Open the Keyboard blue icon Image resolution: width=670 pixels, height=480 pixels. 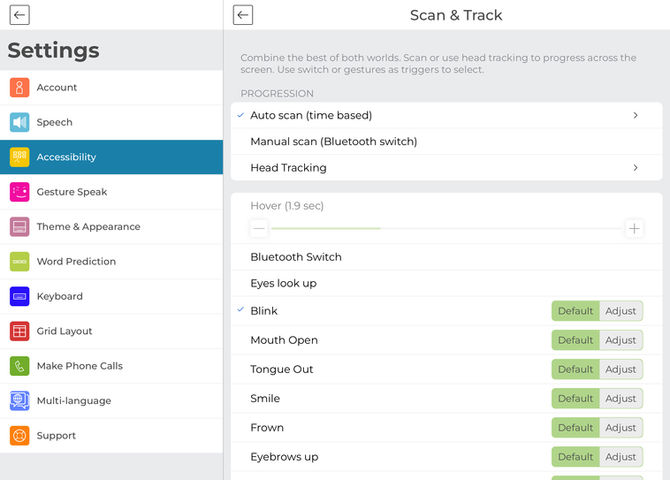point(19,296)
